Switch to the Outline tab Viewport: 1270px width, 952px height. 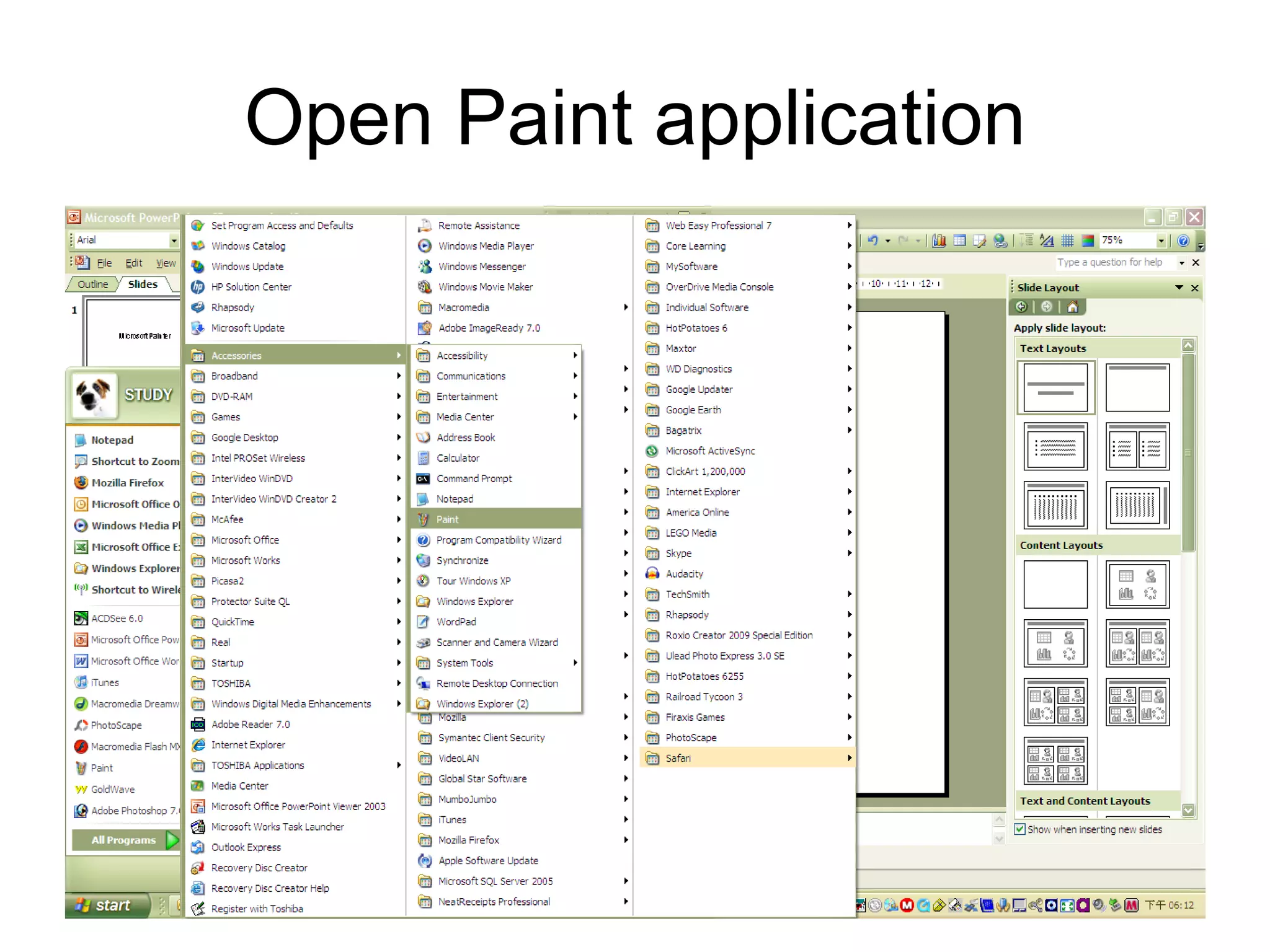(93, 284)
